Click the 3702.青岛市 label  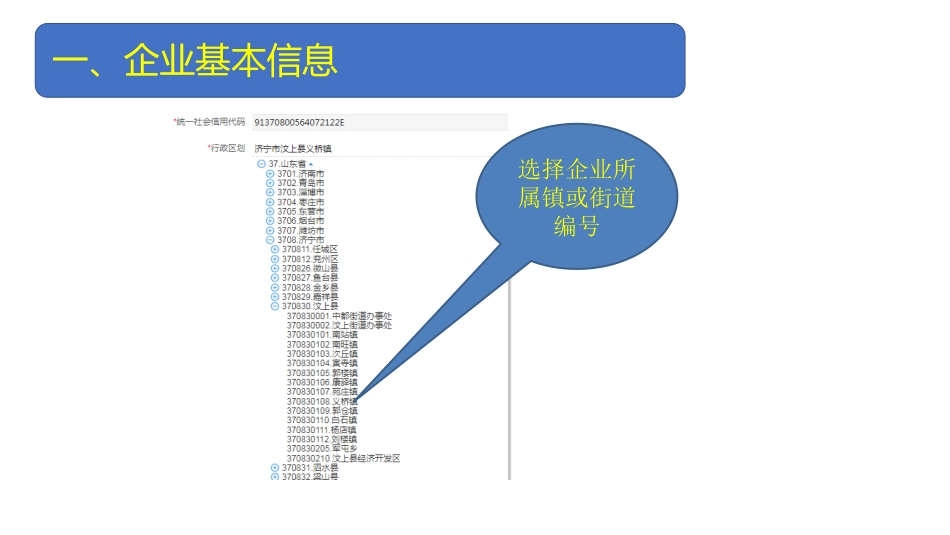coord(301,183)
